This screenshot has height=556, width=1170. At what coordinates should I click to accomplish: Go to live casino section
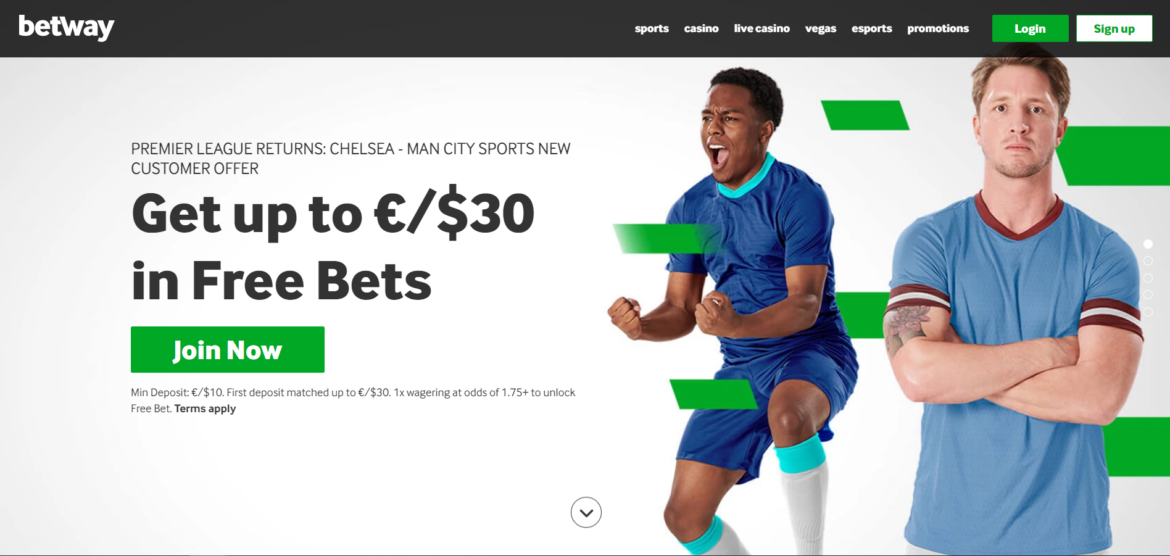762,28
